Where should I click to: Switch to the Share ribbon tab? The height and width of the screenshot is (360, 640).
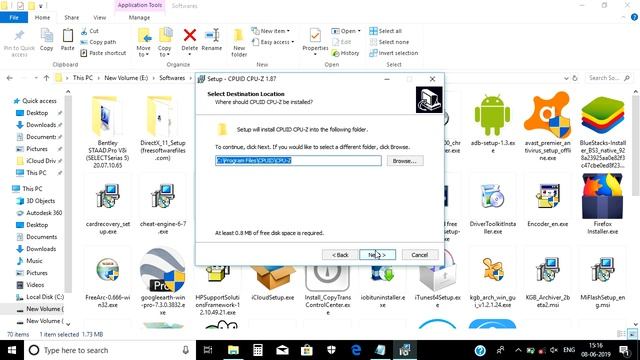tap(71, 18)
